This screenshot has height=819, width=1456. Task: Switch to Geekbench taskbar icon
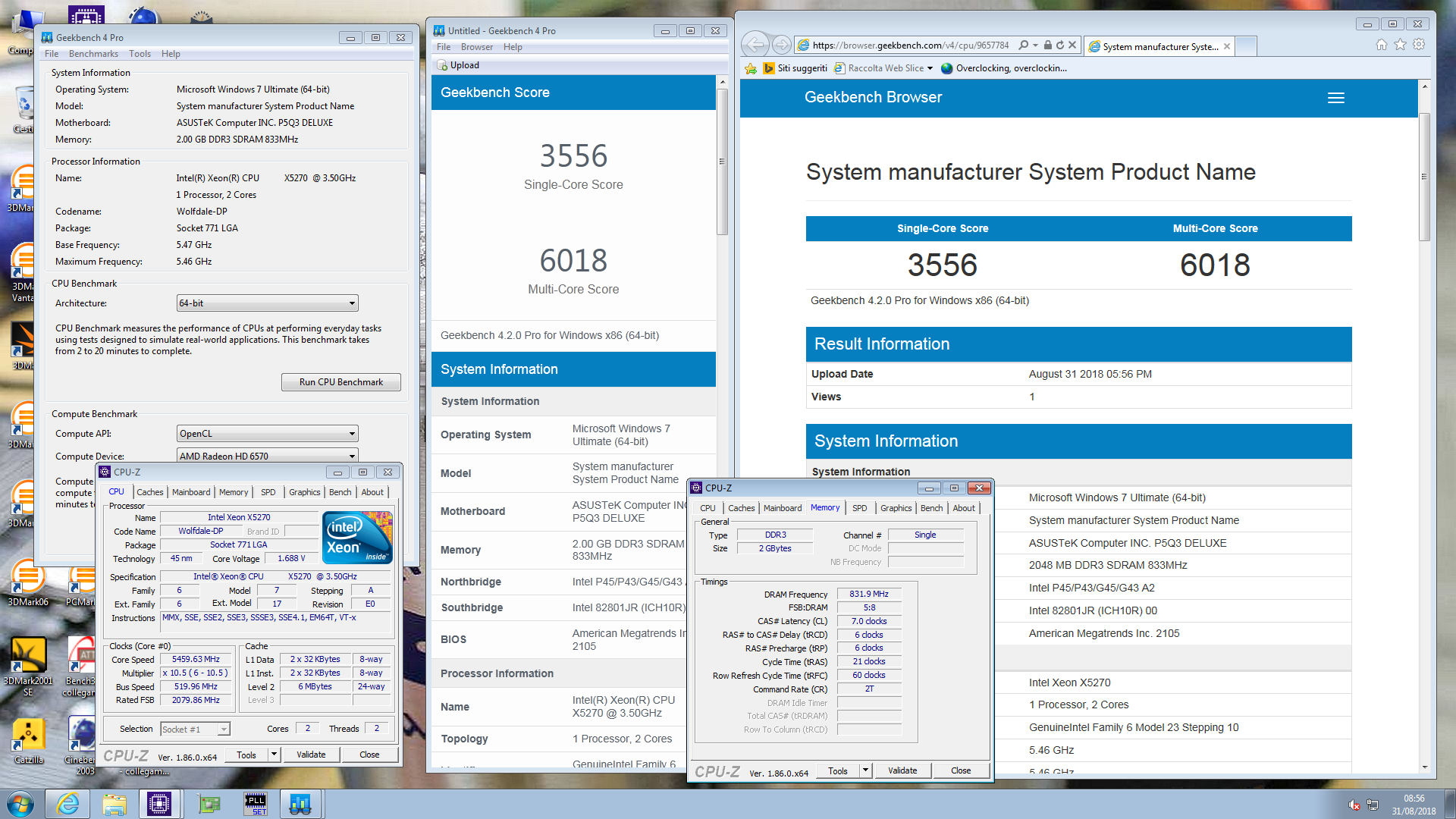[x=300, y=803]
